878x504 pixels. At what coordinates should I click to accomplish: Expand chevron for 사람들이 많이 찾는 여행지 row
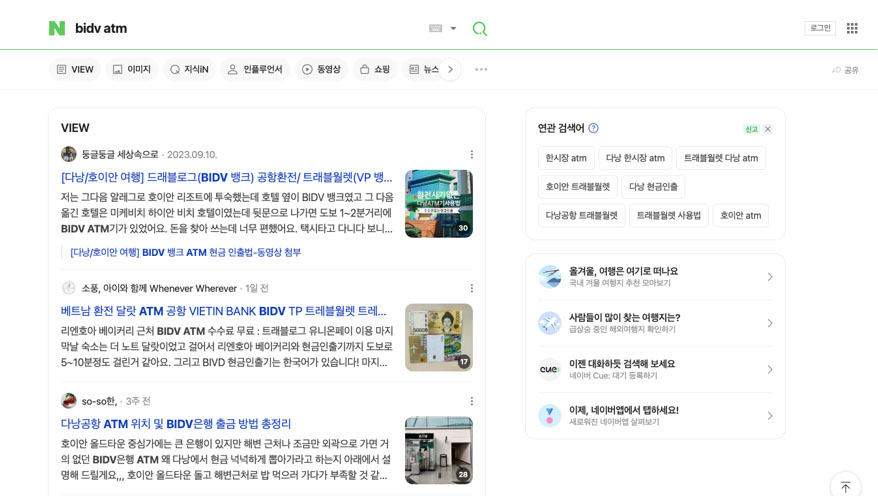pos(770,323)
